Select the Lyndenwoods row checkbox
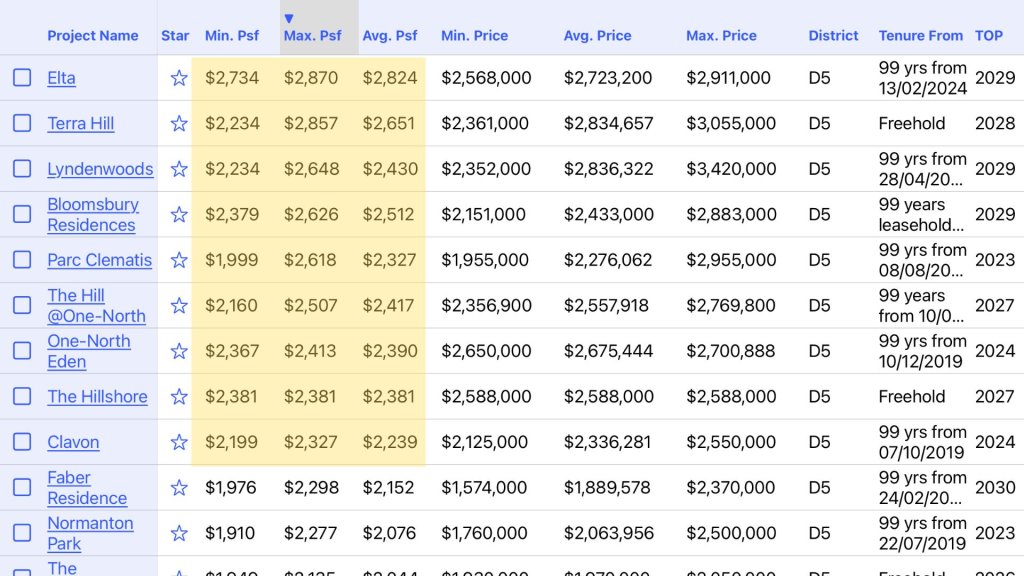The image size is (1024, 576). [x=22, y=168]
